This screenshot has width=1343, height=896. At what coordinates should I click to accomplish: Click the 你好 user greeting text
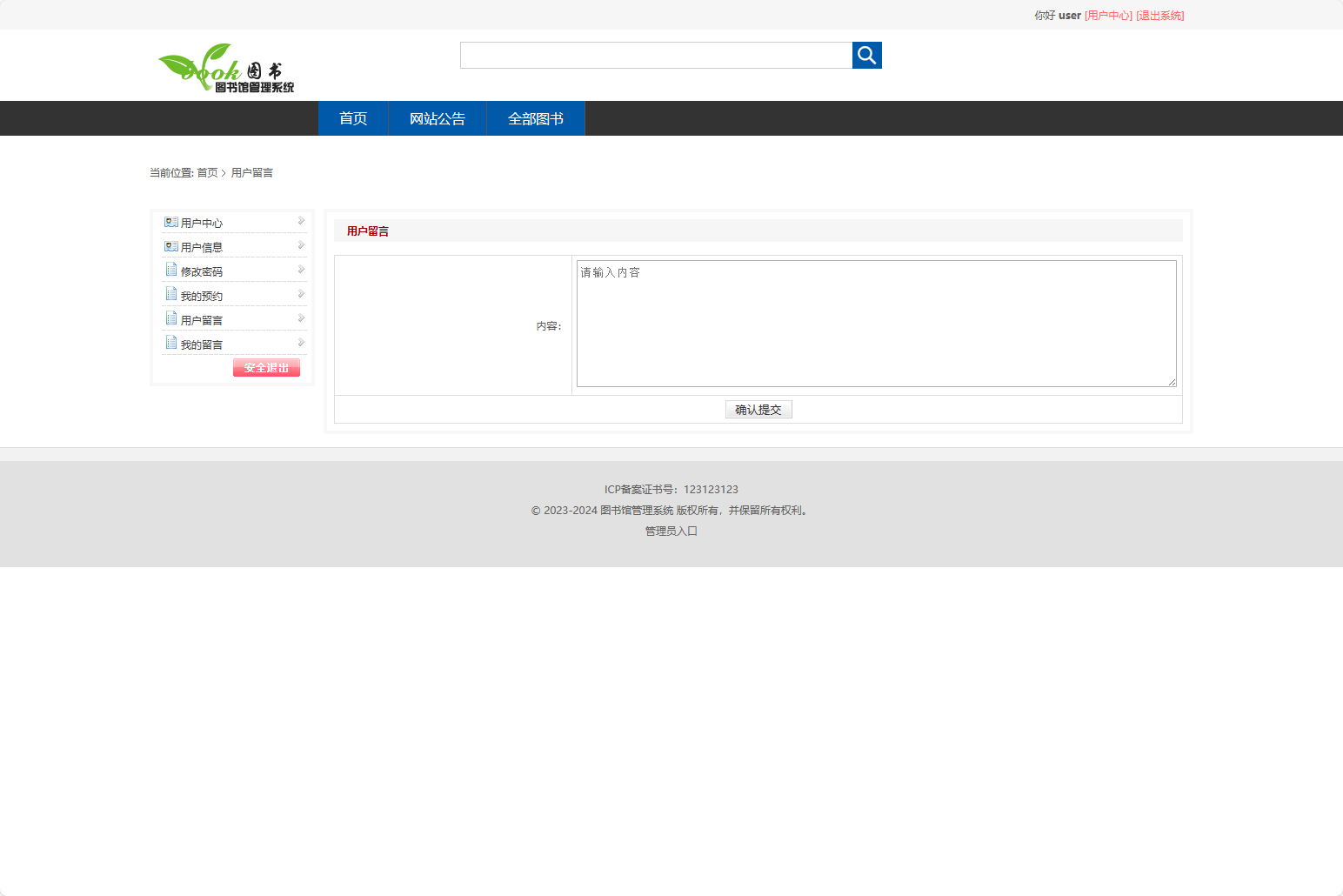click(x=1058, y=16)
